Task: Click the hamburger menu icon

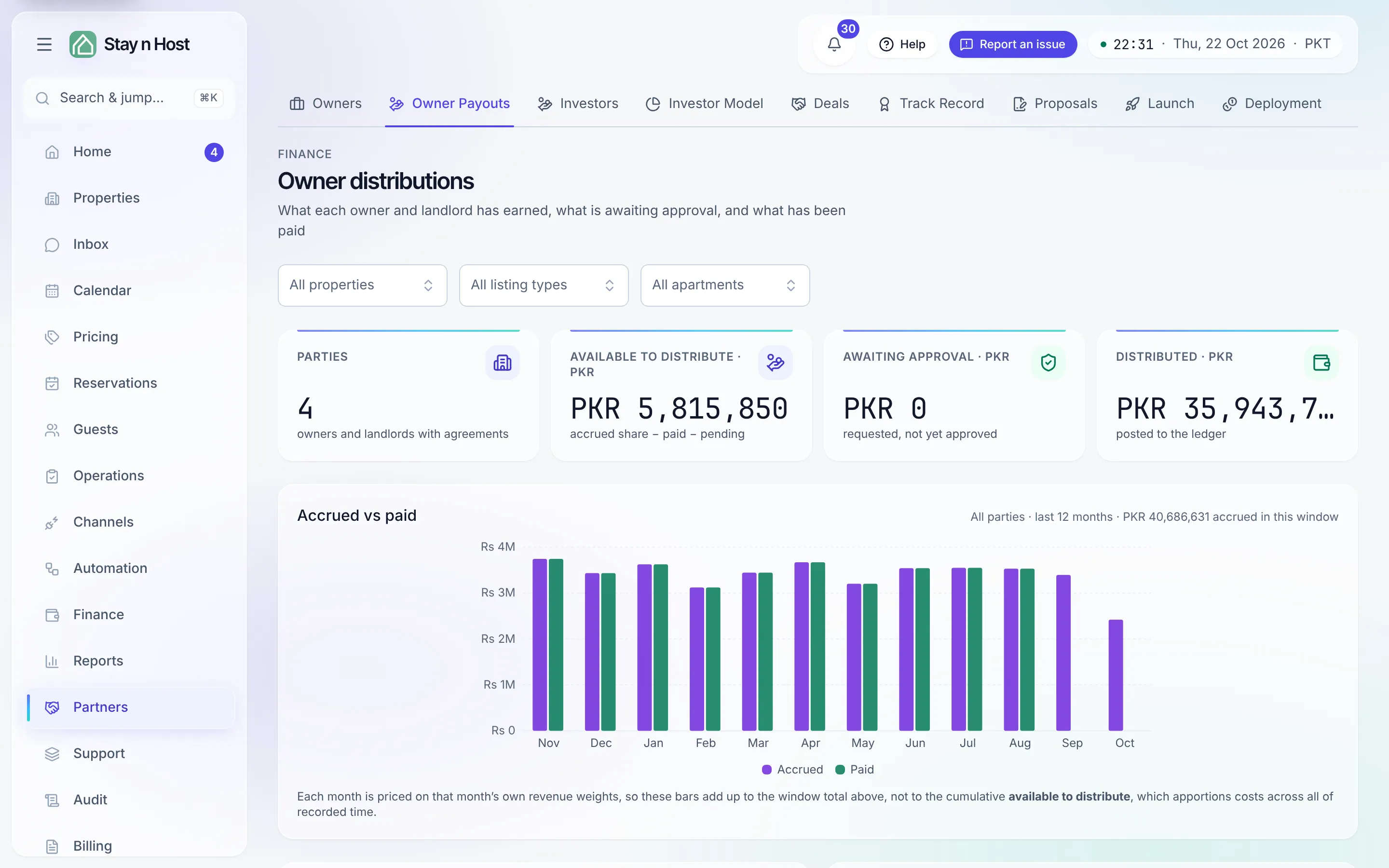Action: point(44,44)
